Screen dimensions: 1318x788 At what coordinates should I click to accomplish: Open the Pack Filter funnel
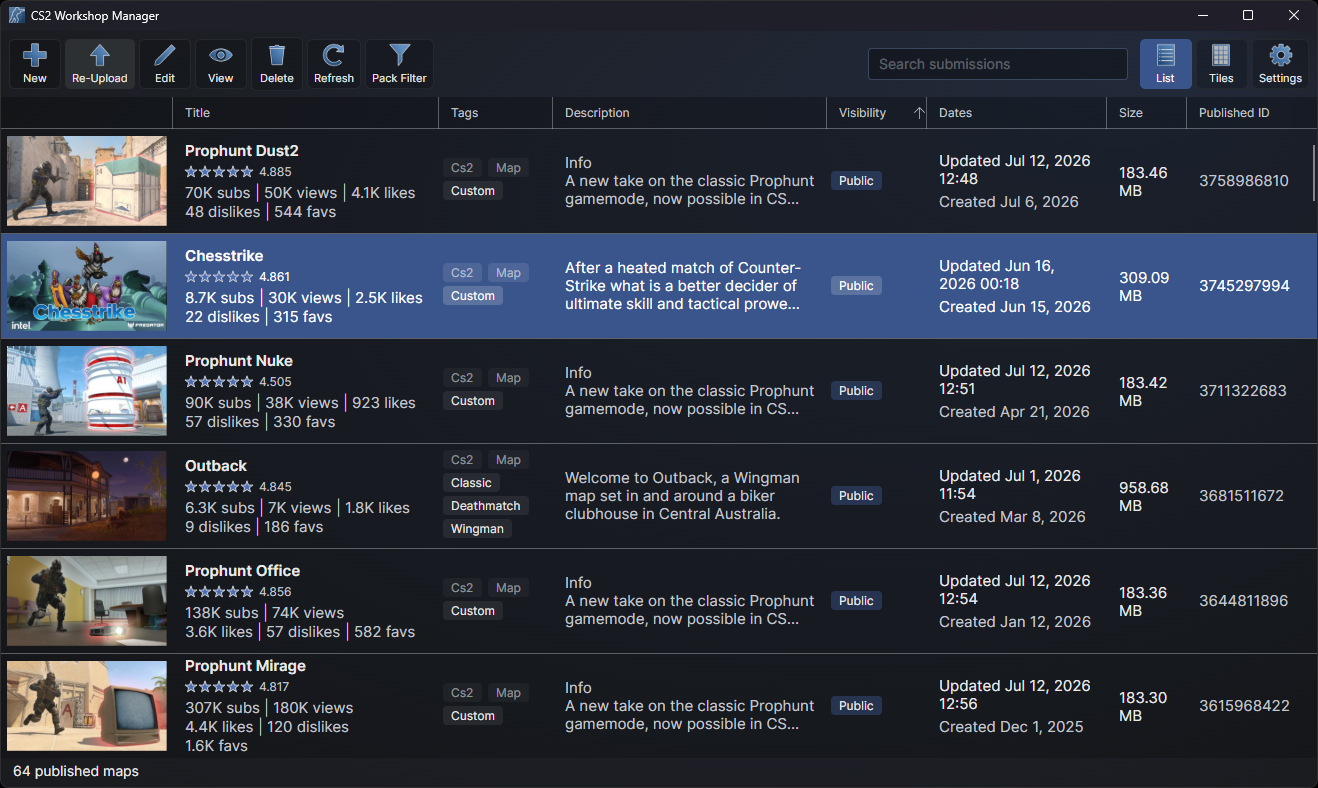(399, 64)
